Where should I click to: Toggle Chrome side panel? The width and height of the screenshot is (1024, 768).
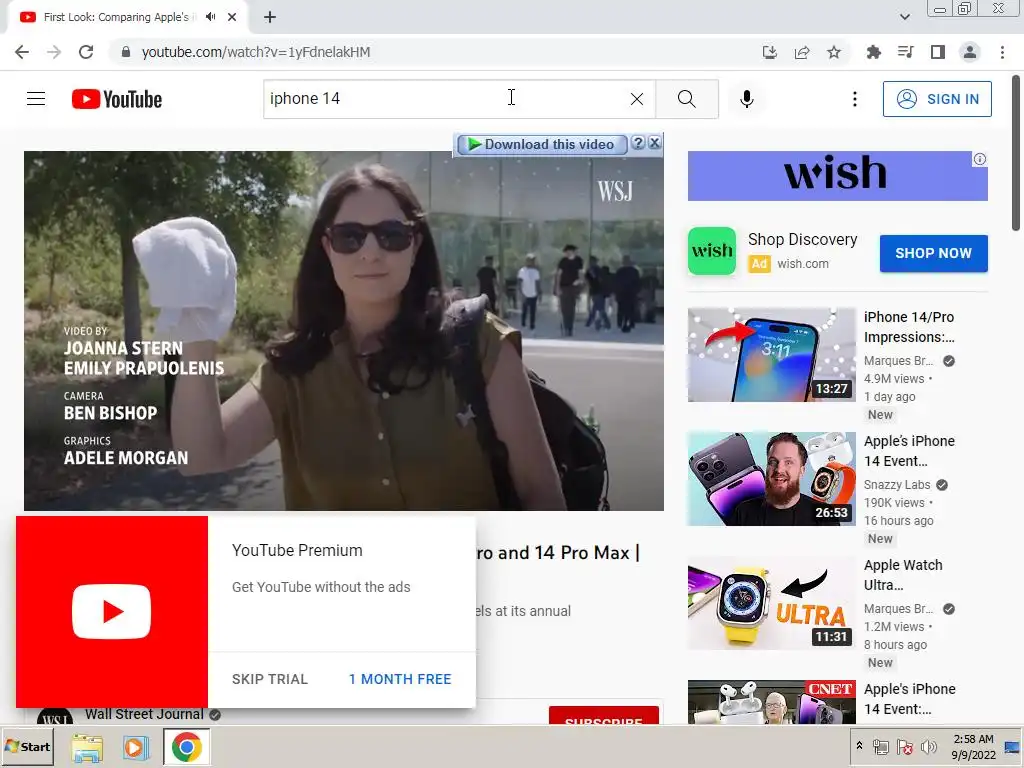(x=938, y=52)
